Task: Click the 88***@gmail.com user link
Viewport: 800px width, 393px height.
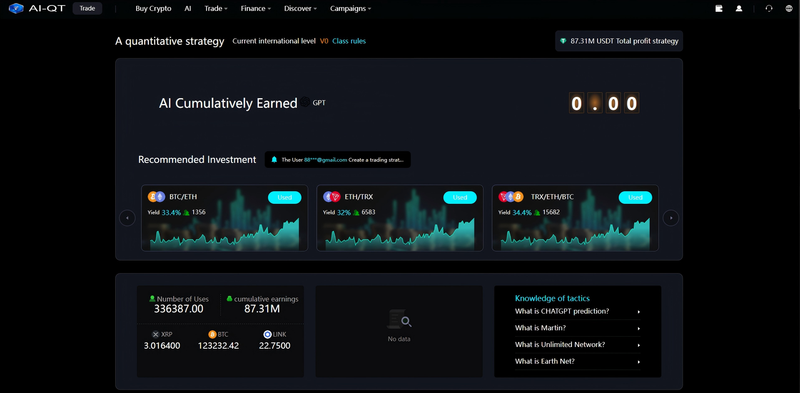Action: click(x=326, y=160)
